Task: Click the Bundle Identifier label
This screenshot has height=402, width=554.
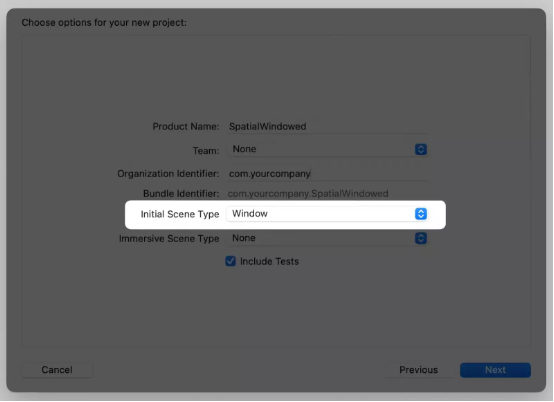Action: point(181,194)
